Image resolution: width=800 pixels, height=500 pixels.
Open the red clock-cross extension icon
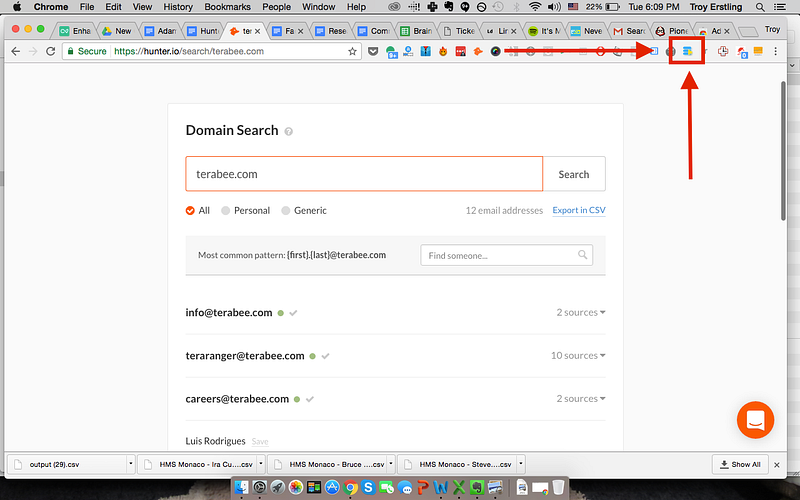pos(723,51)
